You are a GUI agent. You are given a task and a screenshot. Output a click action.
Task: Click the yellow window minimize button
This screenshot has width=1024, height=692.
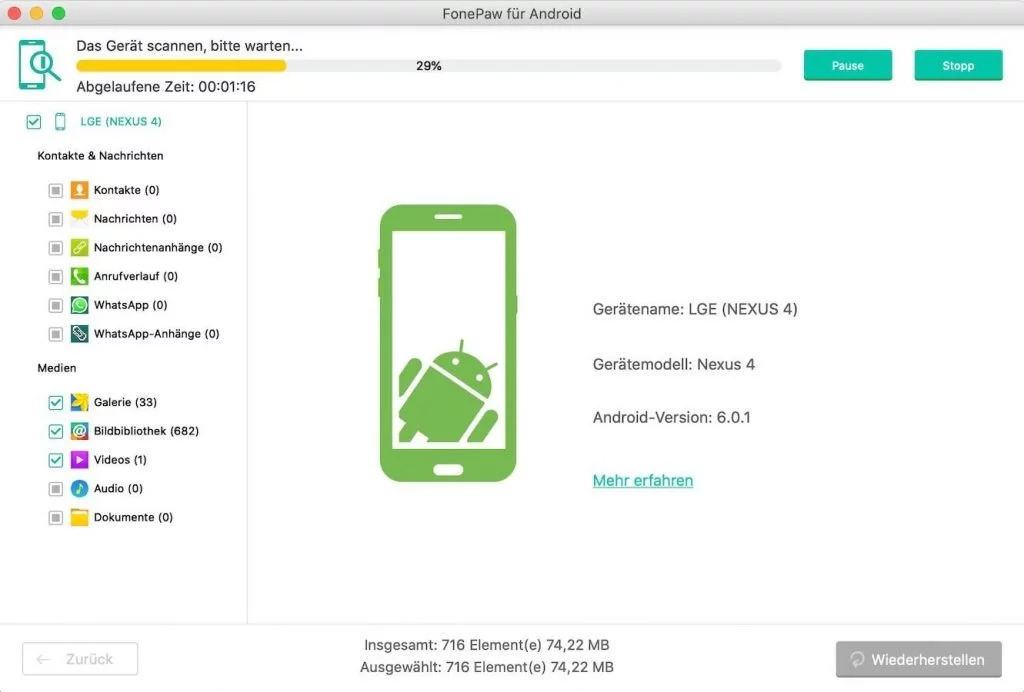[x=37, y=13]
